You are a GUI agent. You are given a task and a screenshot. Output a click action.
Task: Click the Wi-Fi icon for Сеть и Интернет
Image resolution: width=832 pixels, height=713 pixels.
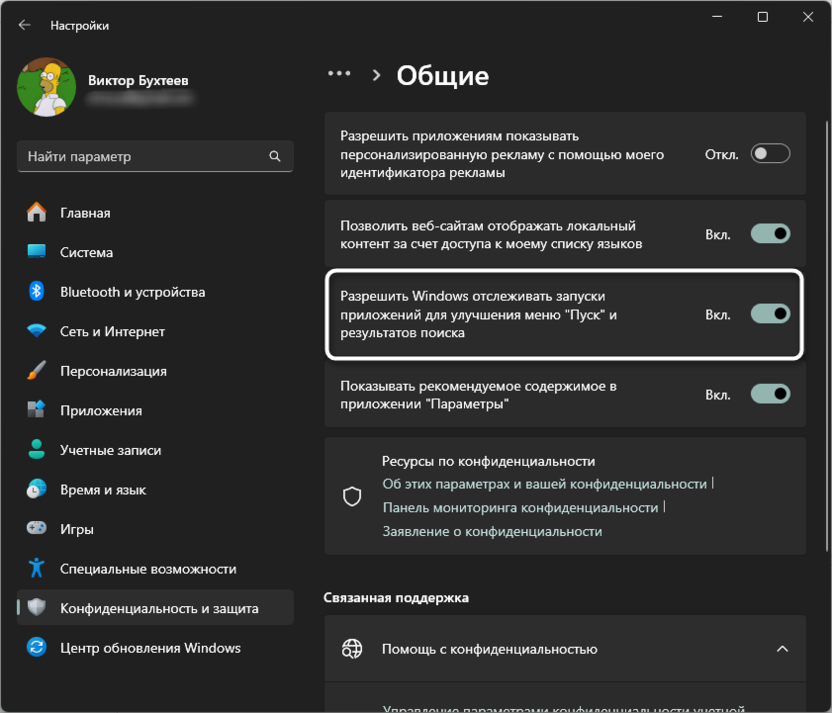[37, 331]
